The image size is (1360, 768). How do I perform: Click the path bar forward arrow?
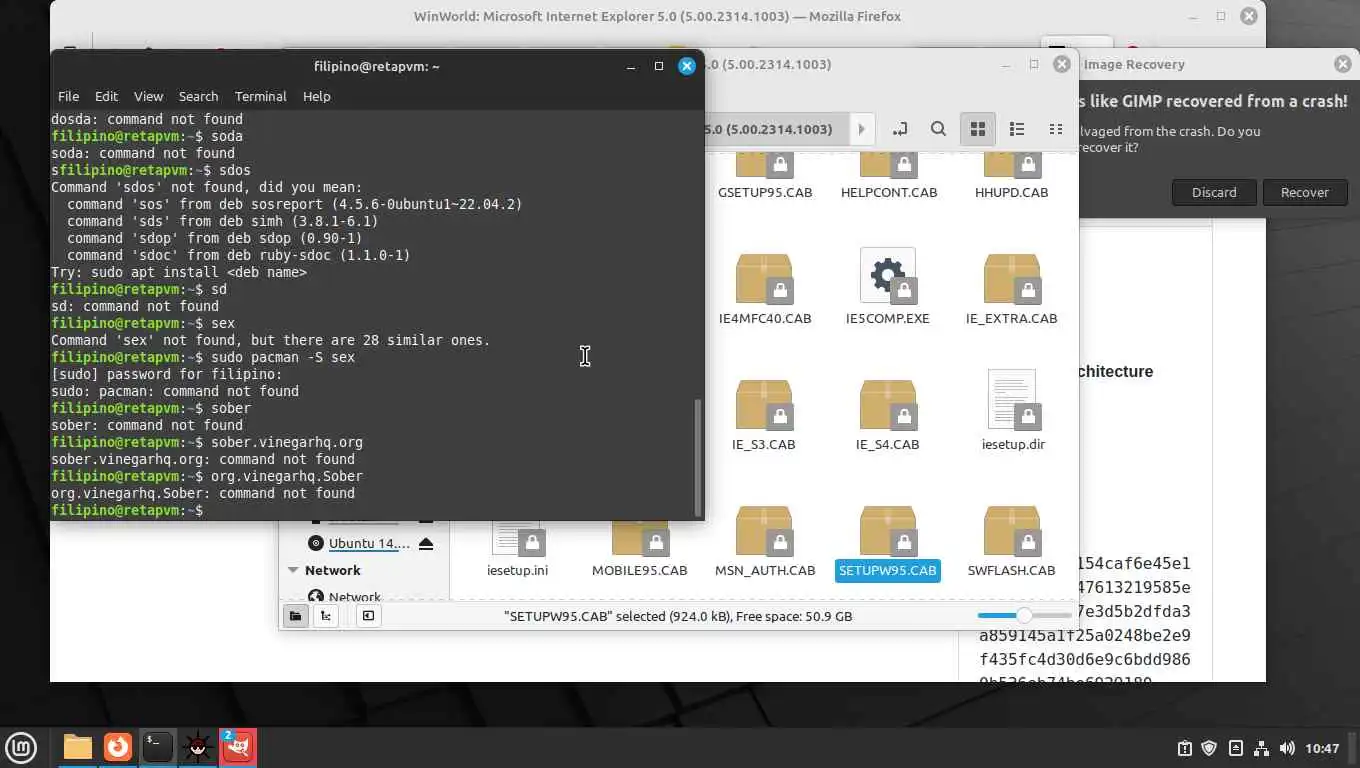[x=861, y=129]
